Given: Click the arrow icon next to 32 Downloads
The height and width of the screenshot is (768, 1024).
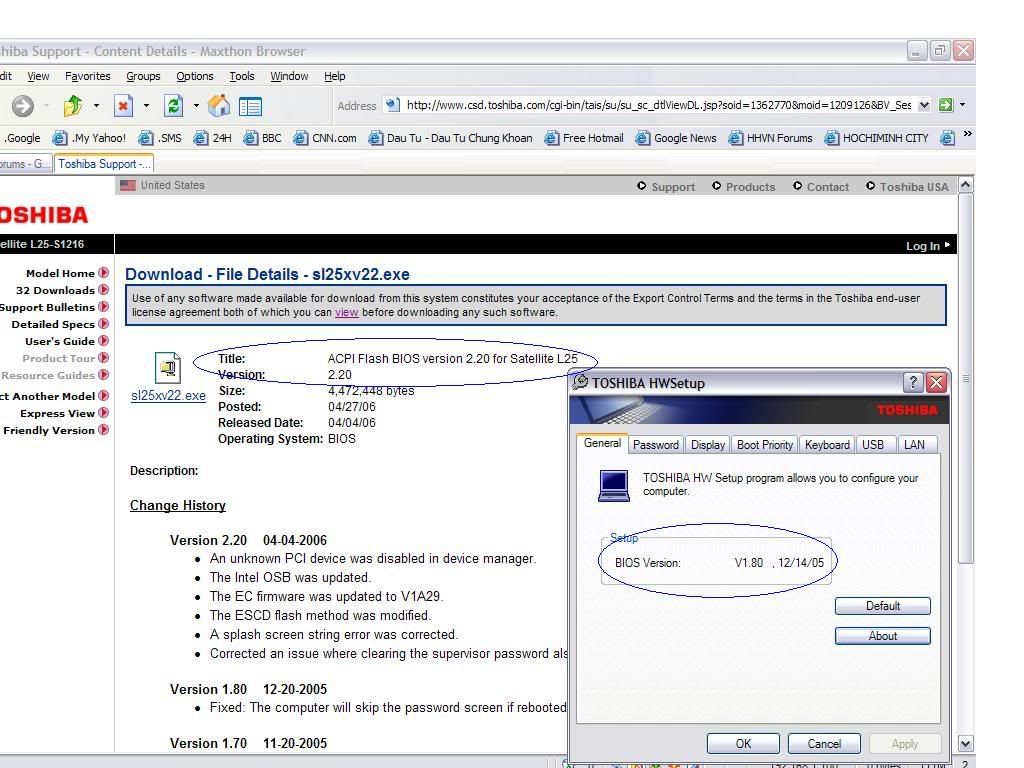Looking at the screenshot, I should [x=103, y=290].
